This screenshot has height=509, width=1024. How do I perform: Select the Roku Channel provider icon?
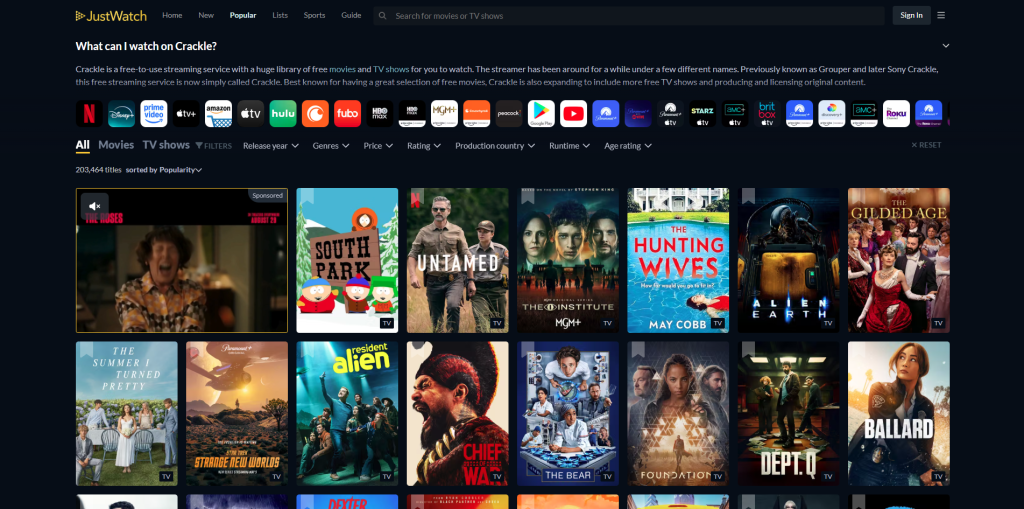tap(897, 114)
